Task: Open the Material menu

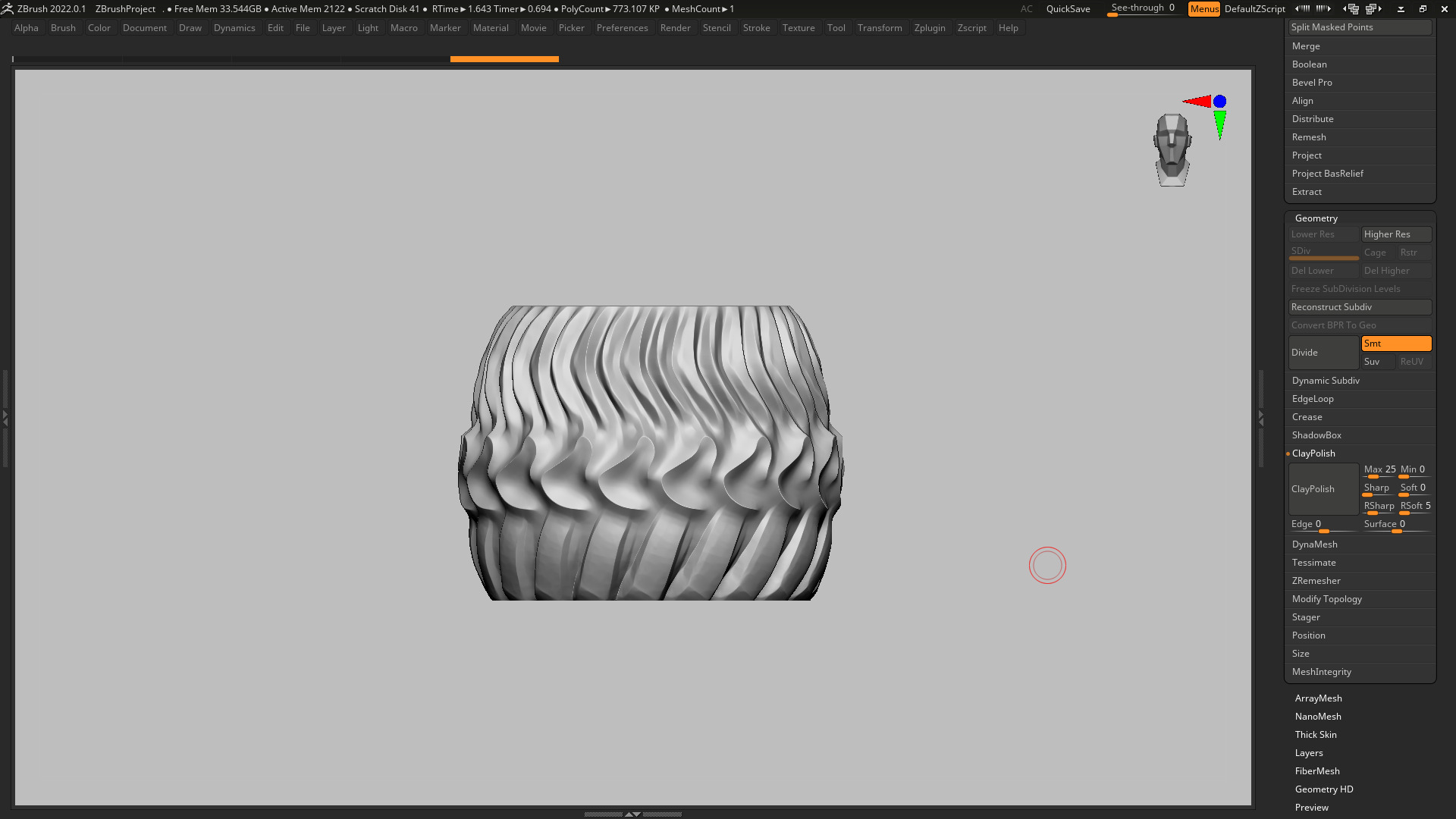Action: click(491, 28)
